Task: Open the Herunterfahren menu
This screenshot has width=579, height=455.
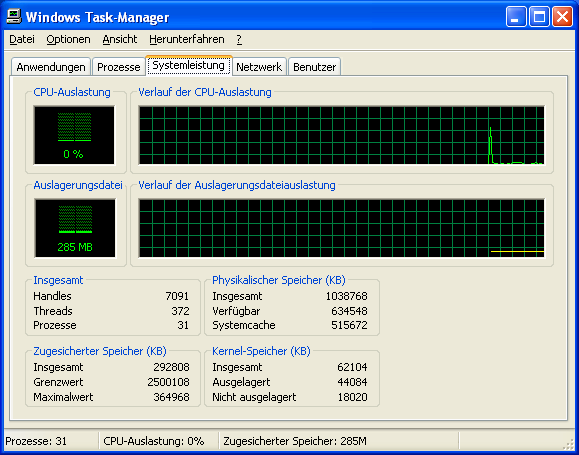Action: (x=186, y=39)
